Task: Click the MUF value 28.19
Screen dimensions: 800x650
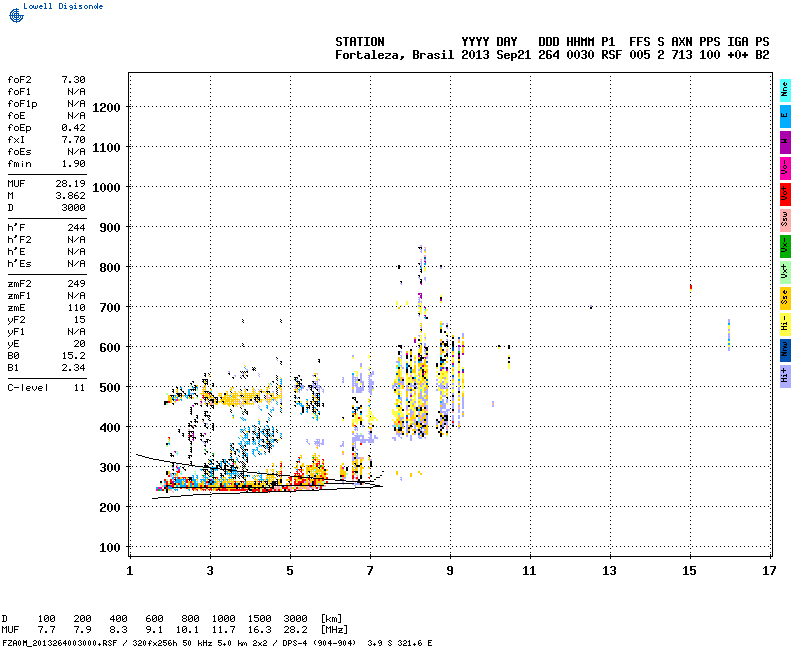Action: tap(70, 184)
